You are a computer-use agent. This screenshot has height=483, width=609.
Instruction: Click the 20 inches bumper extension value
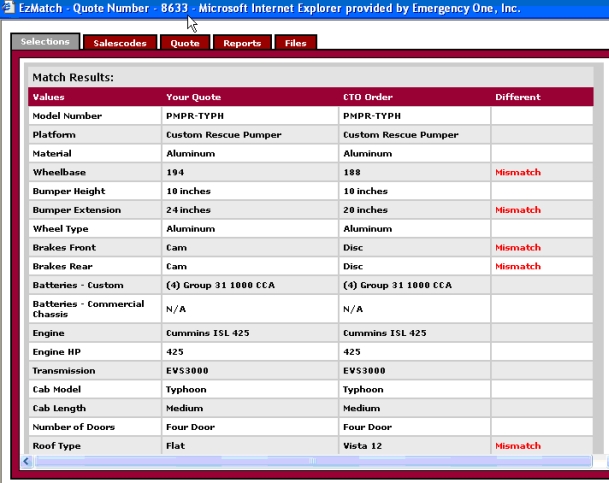pos(365,210)
